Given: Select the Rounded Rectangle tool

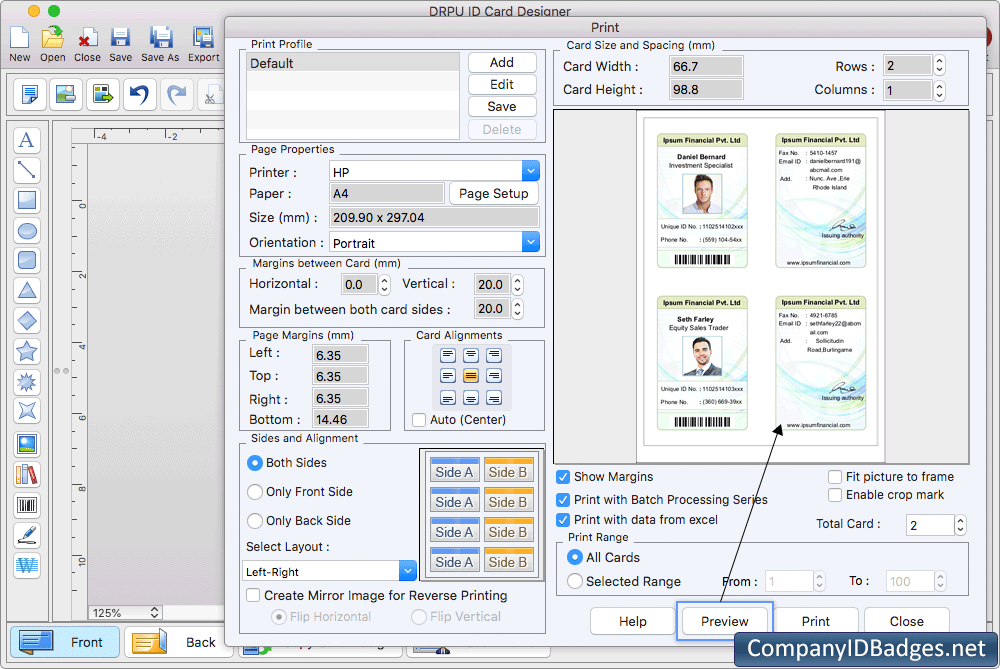Looking at the screenshot, I should (27, 260).
